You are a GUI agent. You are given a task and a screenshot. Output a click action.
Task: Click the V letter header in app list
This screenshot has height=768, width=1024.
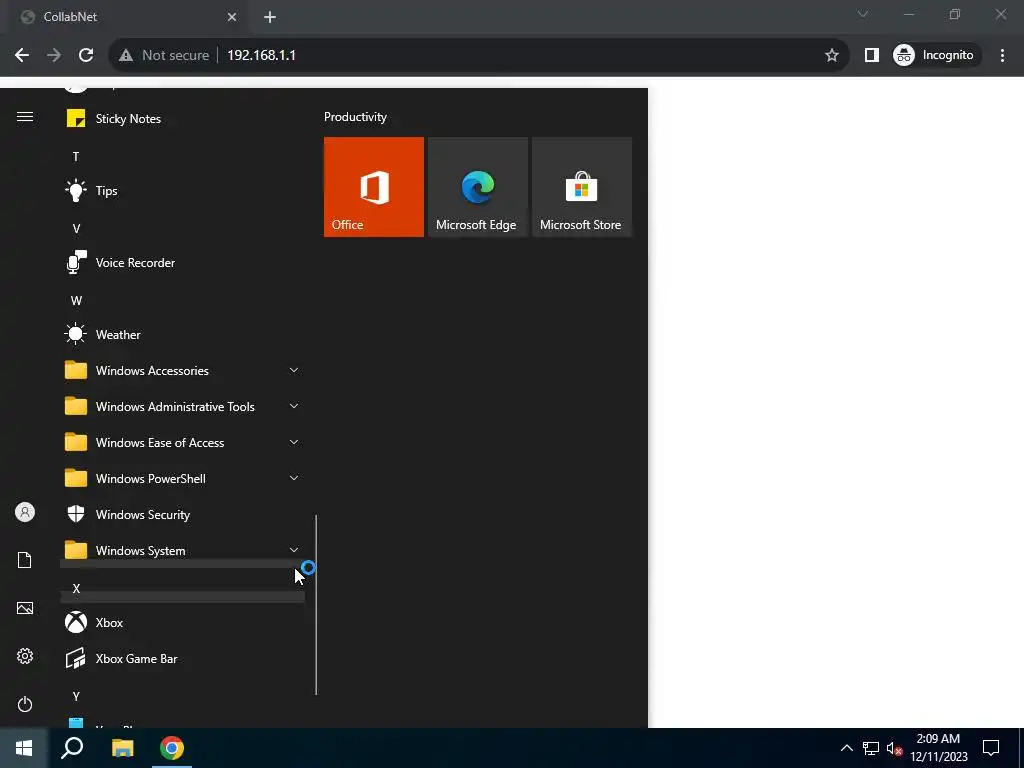(76, 229)
